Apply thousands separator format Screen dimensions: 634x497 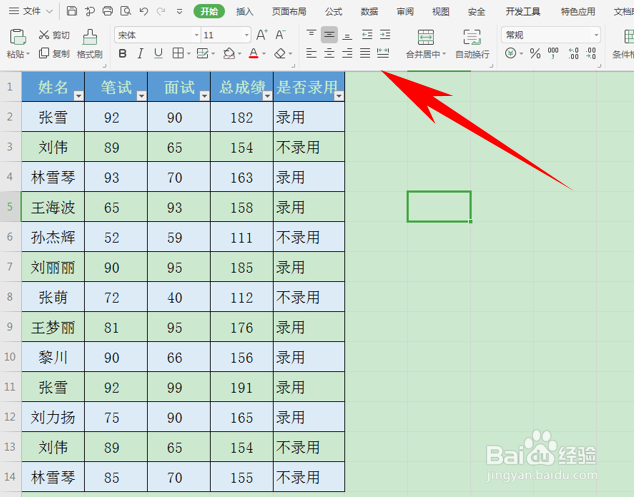tap(553, 53)
